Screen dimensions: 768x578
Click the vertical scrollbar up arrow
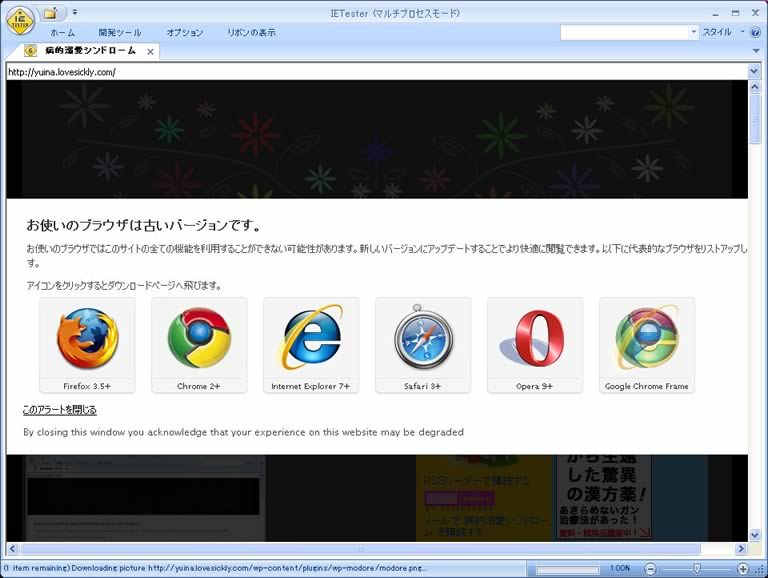(x=755, y=87)
